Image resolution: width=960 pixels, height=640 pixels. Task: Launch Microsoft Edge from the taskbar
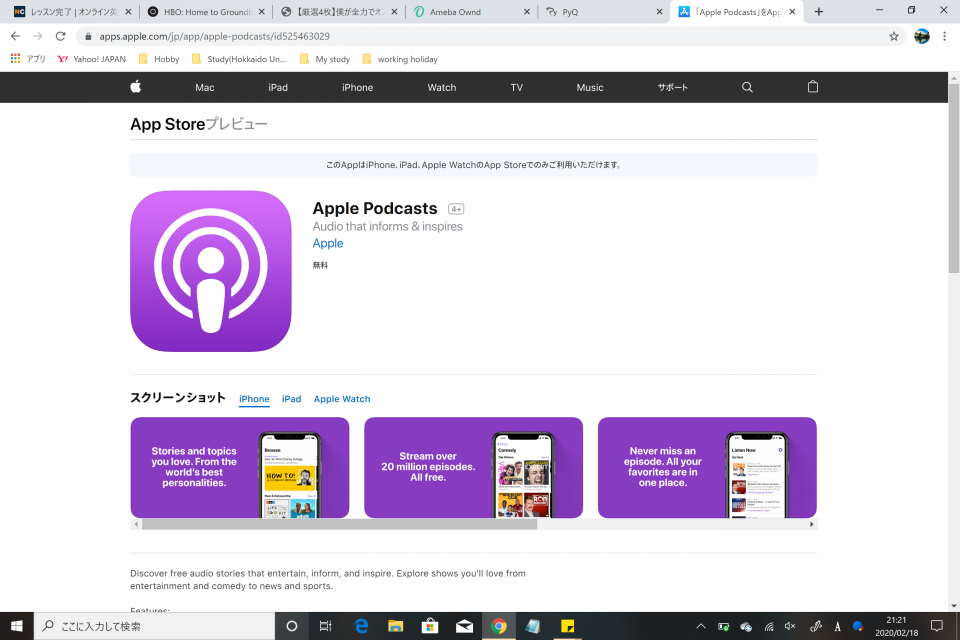pos(361,626)
